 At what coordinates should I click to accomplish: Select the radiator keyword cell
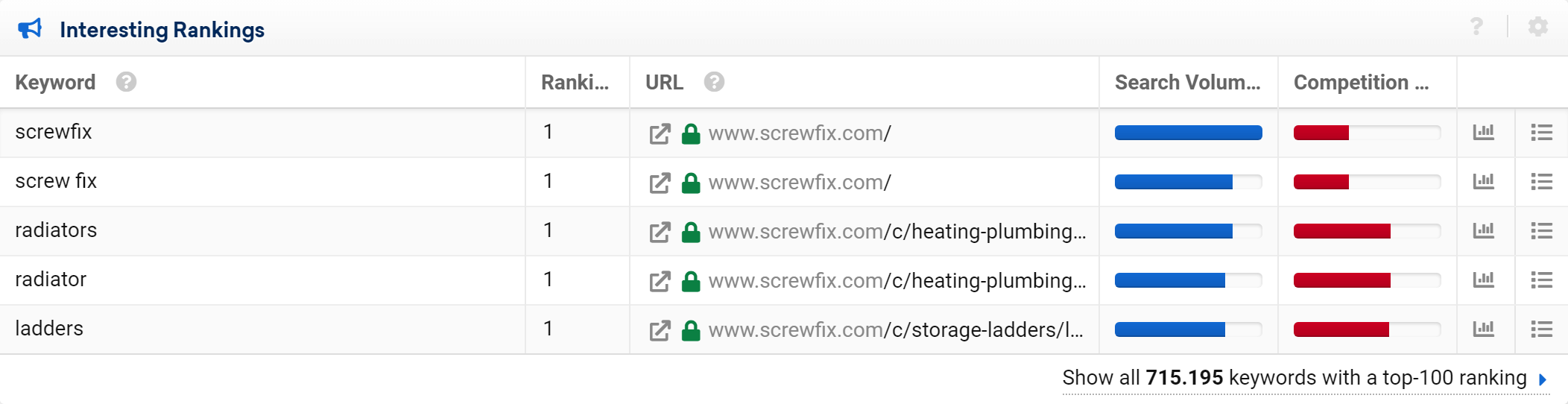pyautogui.click(x=262, y=280)
